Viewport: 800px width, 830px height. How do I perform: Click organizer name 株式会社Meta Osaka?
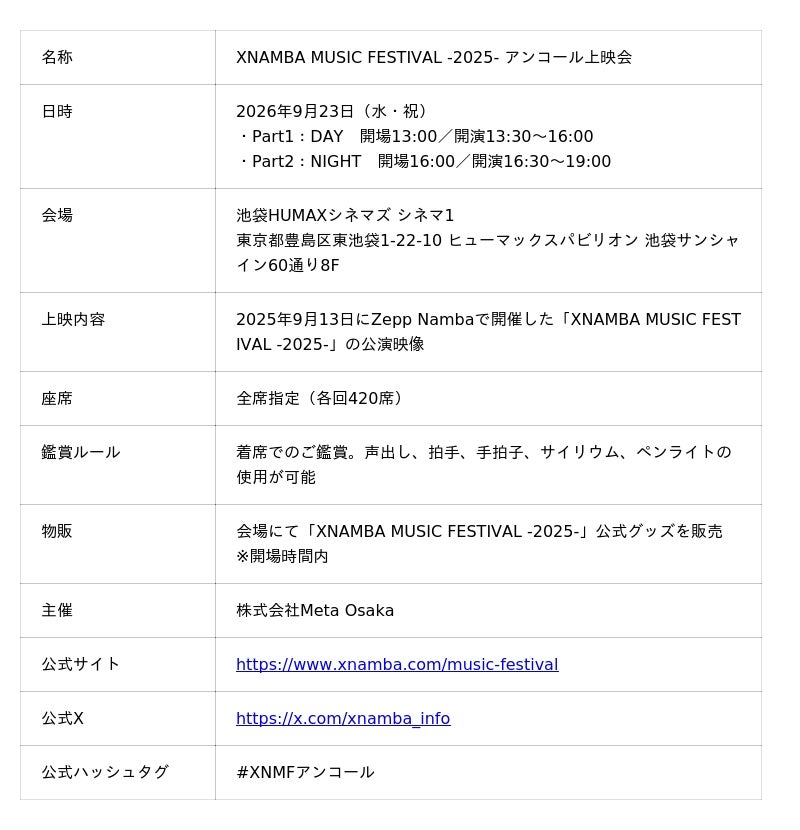coord(315,610)
